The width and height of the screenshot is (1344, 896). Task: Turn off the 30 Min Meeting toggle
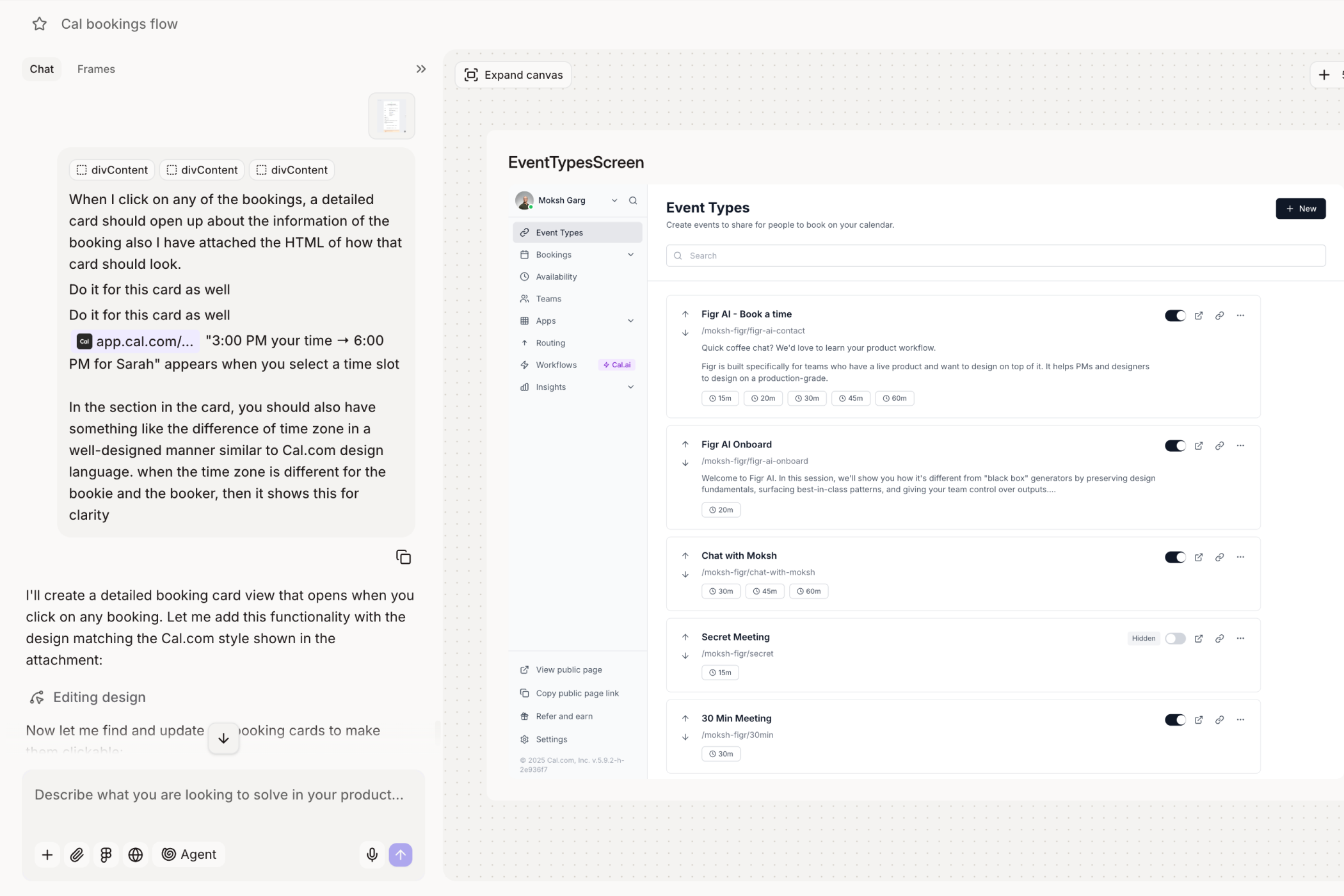point(1175,719)
